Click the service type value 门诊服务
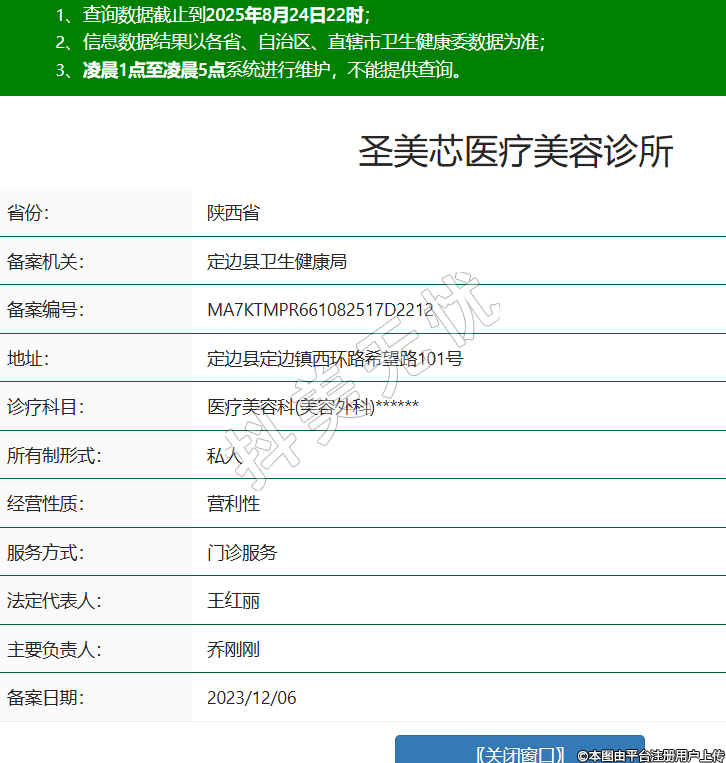The height and width of the screenshot is (763, 726). 242,552
